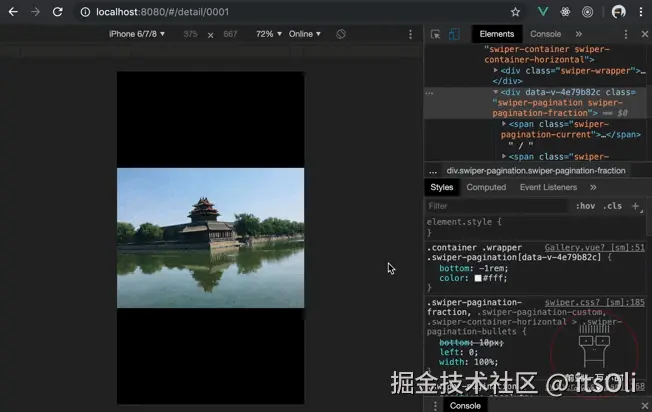652x412 pixels.
Task: Open the Console drawer three-dot menu
Action: (435, 406)
